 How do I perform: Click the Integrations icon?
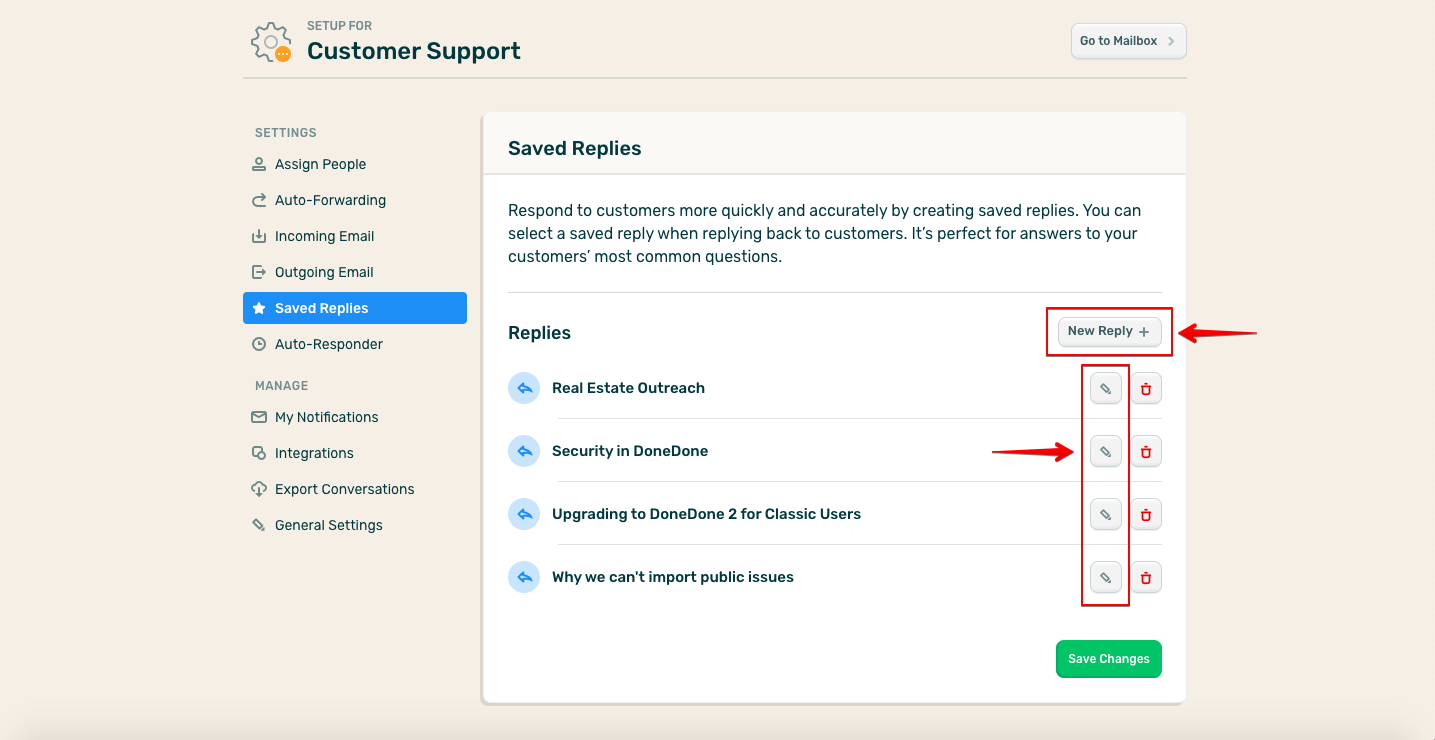(x=259, y=453)
